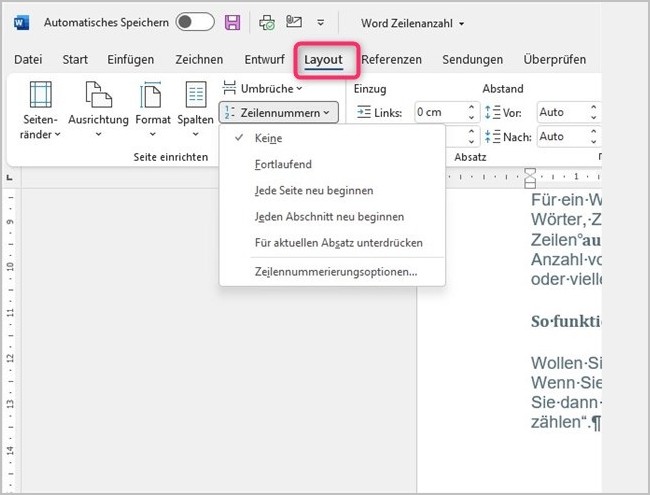Toggle the Automatisches Speichern switch
The width and height of the screenshot is (650, 495).
(x=194, y=22)
